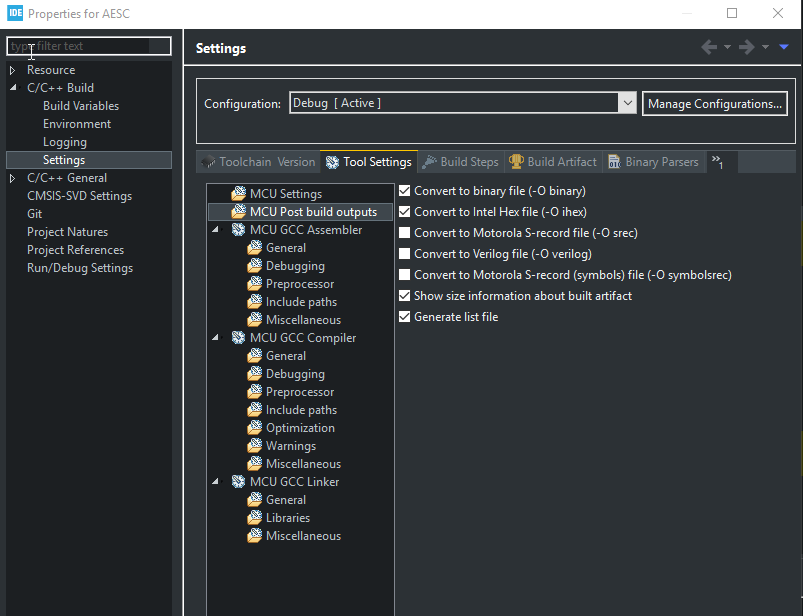This screenshot has width=803, height=616.
Task: Open Project References page
Action: click(x=75, y=250)
